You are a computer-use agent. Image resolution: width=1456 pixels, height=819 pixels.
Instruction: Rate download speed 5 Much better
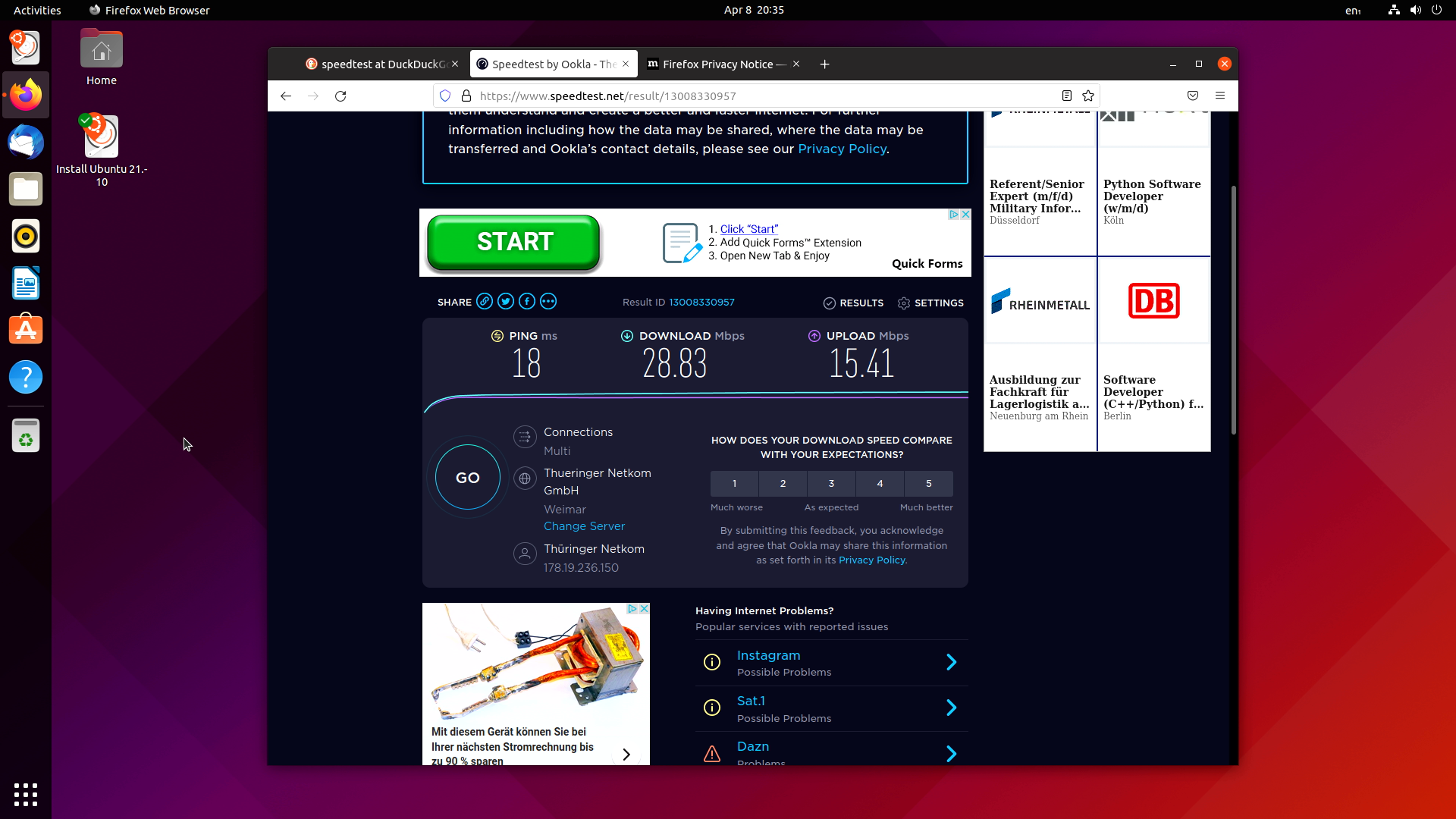tap(928, 484)
